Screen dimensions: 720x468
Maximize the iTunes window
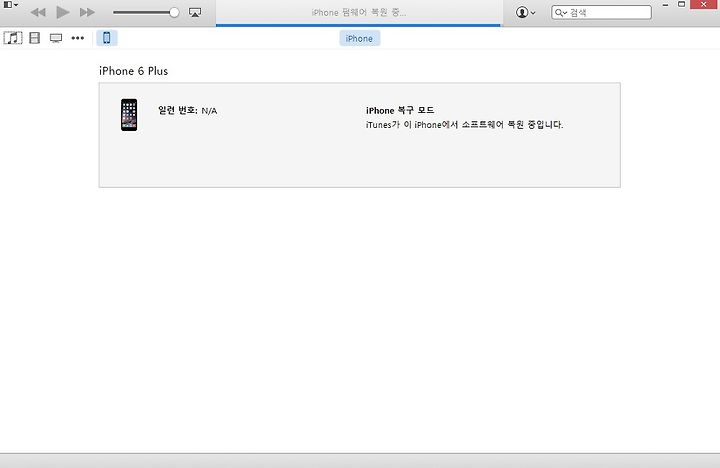pyautogui.click(x=681, y=5)
